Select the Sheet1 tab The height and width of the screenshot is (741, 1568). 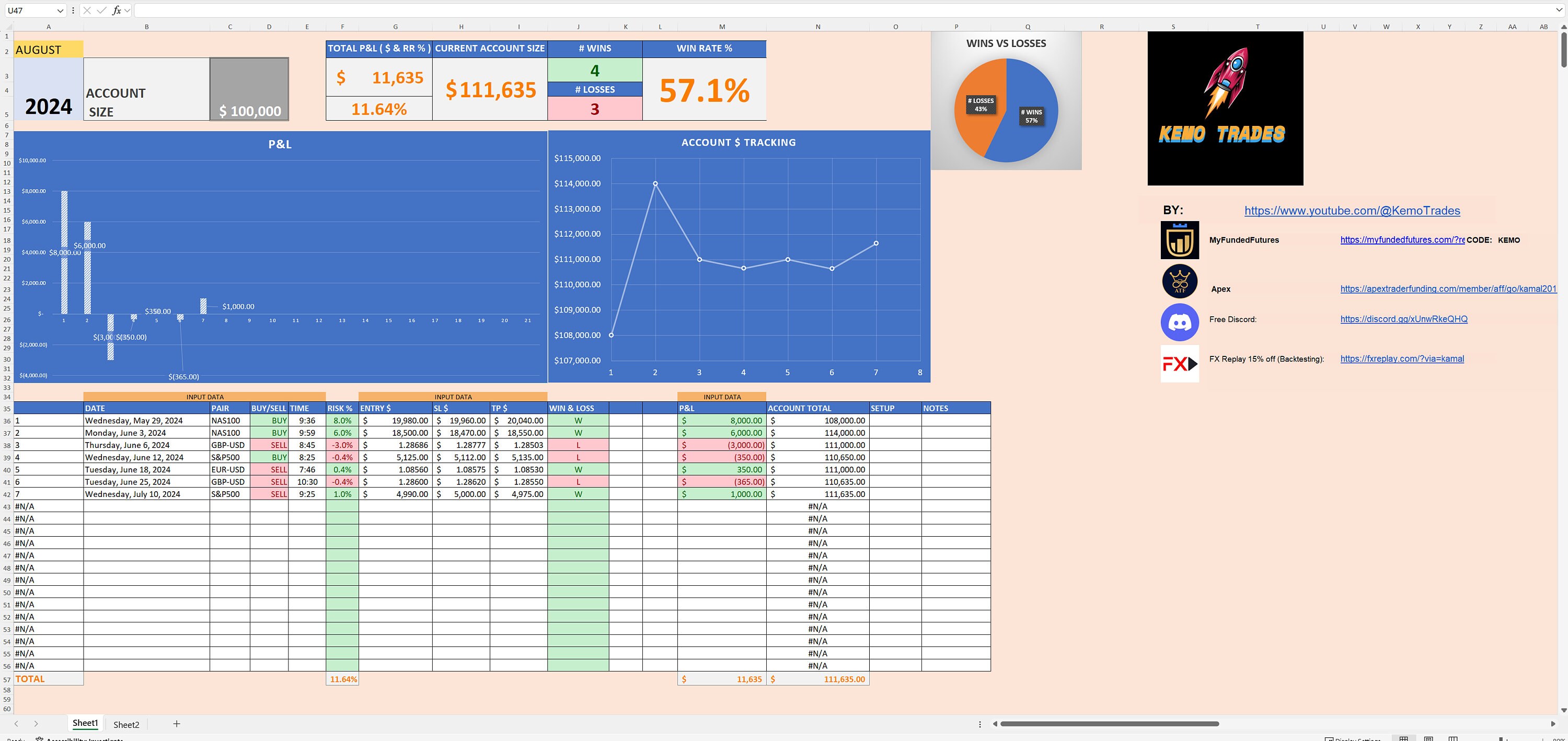pos(85,723)
